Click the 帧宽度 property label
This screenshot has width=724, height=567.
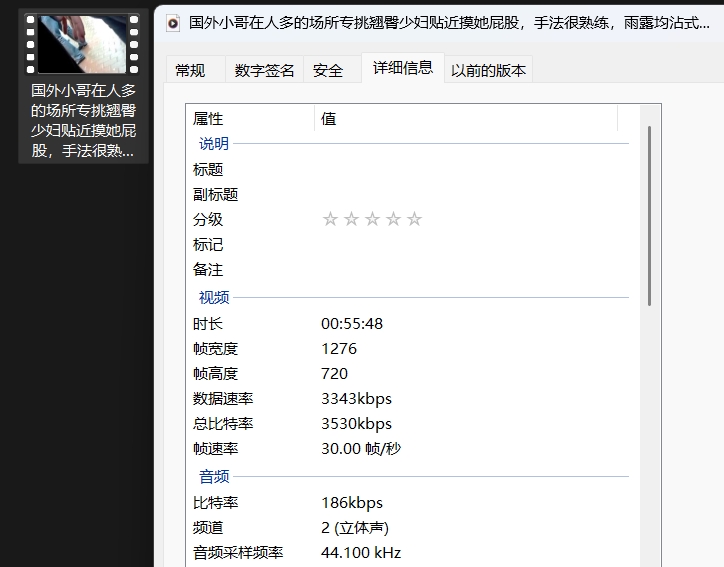click(x=215, y=349)
